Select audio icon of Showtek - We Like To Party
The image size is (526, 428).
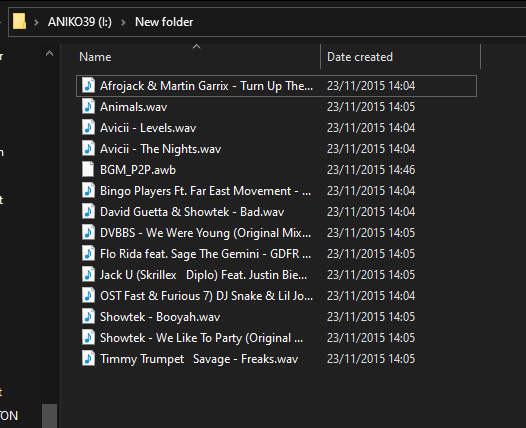click(88, 338)
